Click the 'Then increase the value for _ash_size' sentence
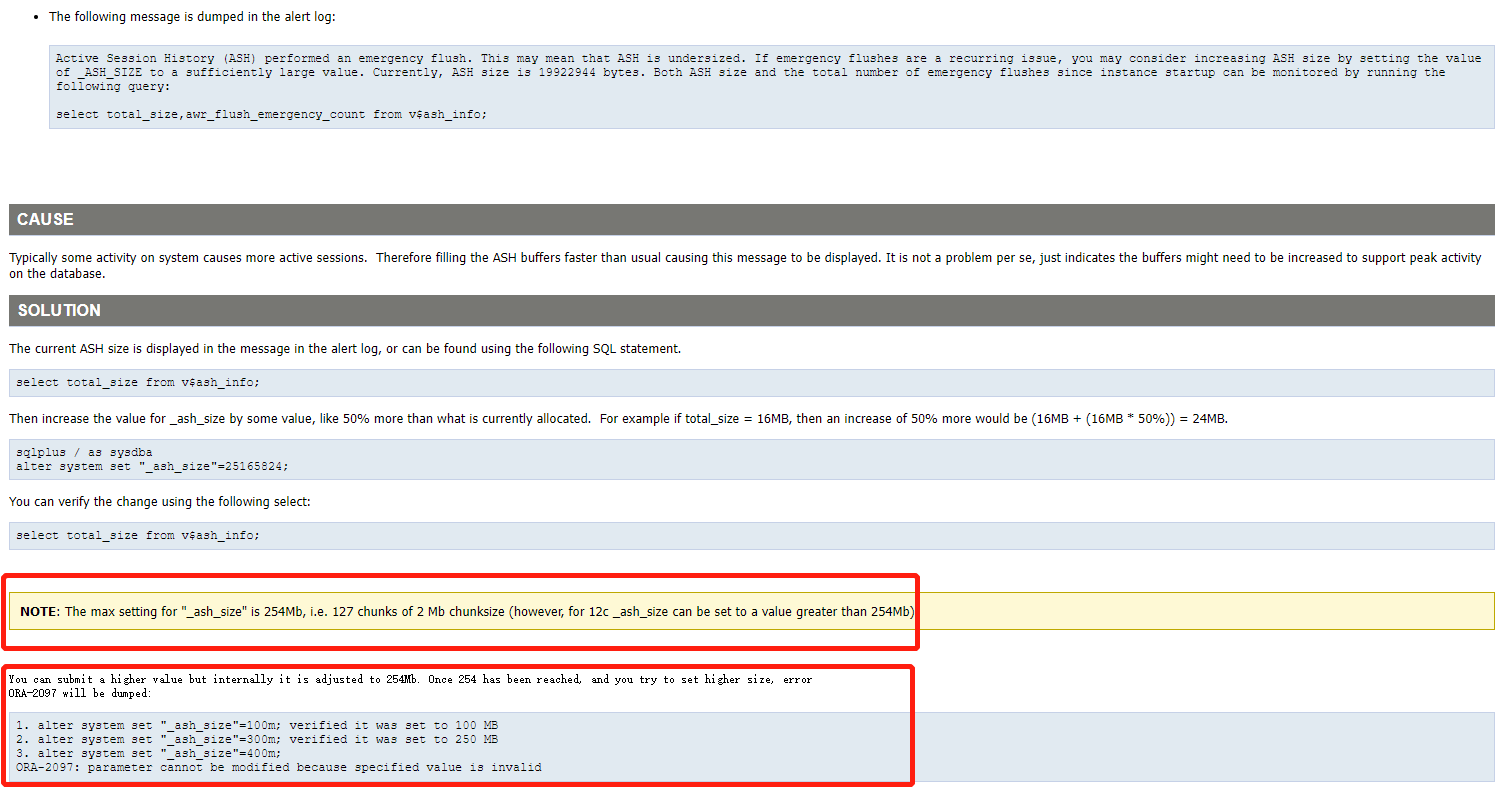This screenshot has height=808, width=1506. (x=618, y=419)
